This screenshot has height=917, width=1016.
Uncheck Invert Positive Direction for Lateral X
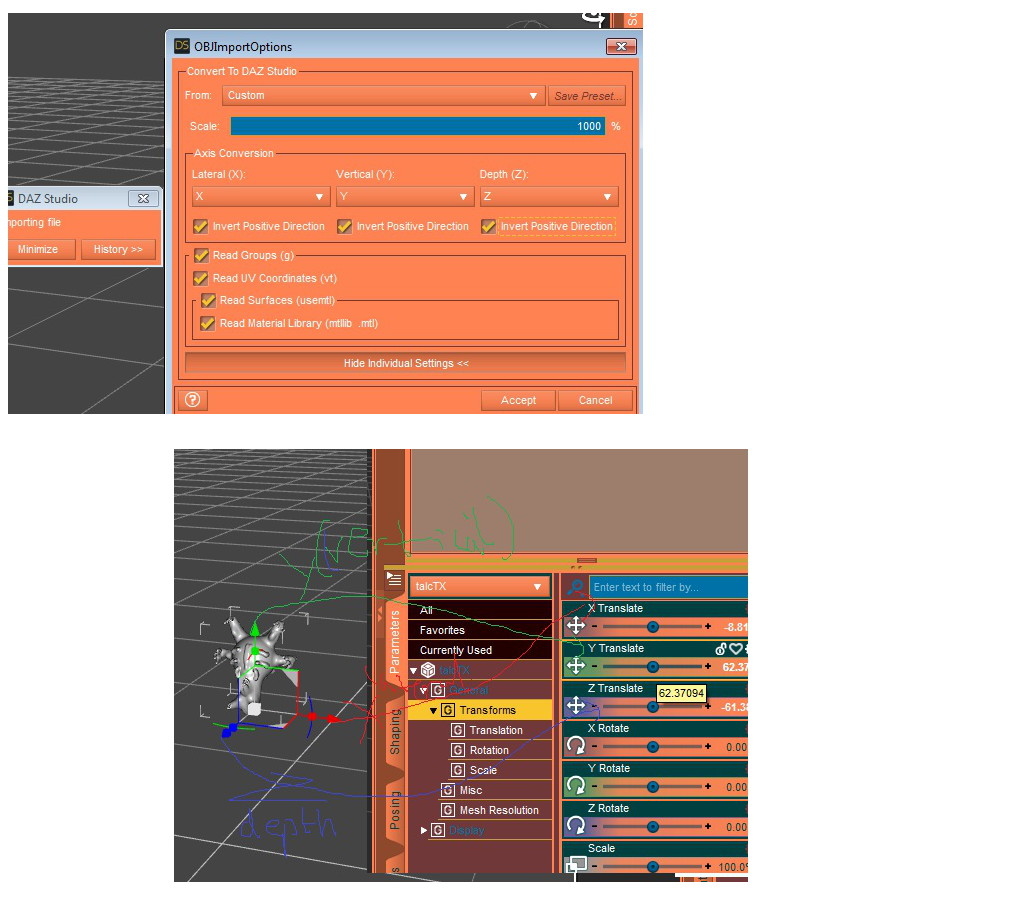(x=201, y=227)
